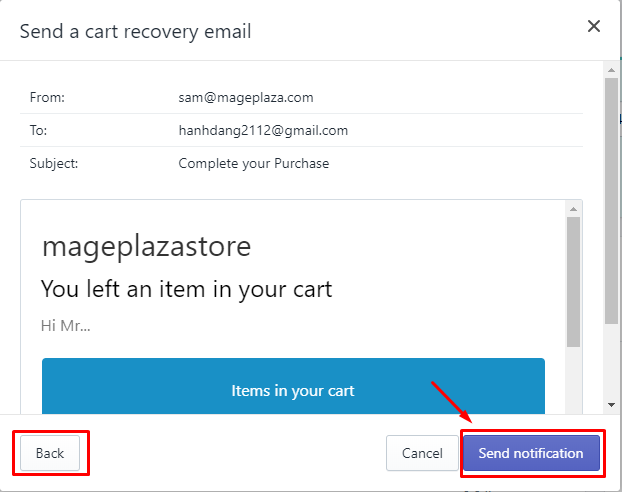This screenshot has width=622, height=492.
Task: Click Send notification button
Action: [531, 453]
